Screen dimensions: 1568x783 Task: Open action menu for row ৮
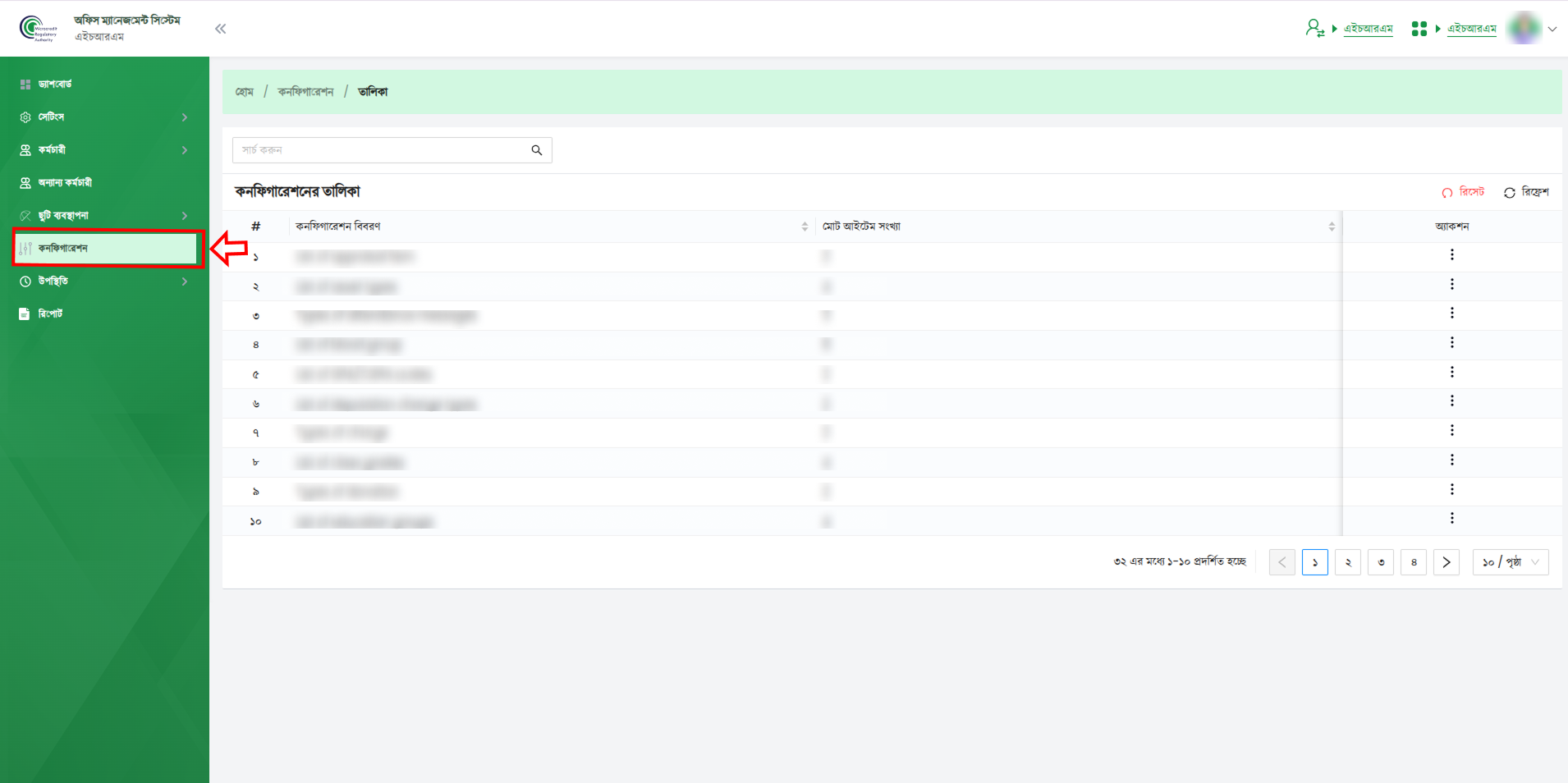pos(1452,460)
